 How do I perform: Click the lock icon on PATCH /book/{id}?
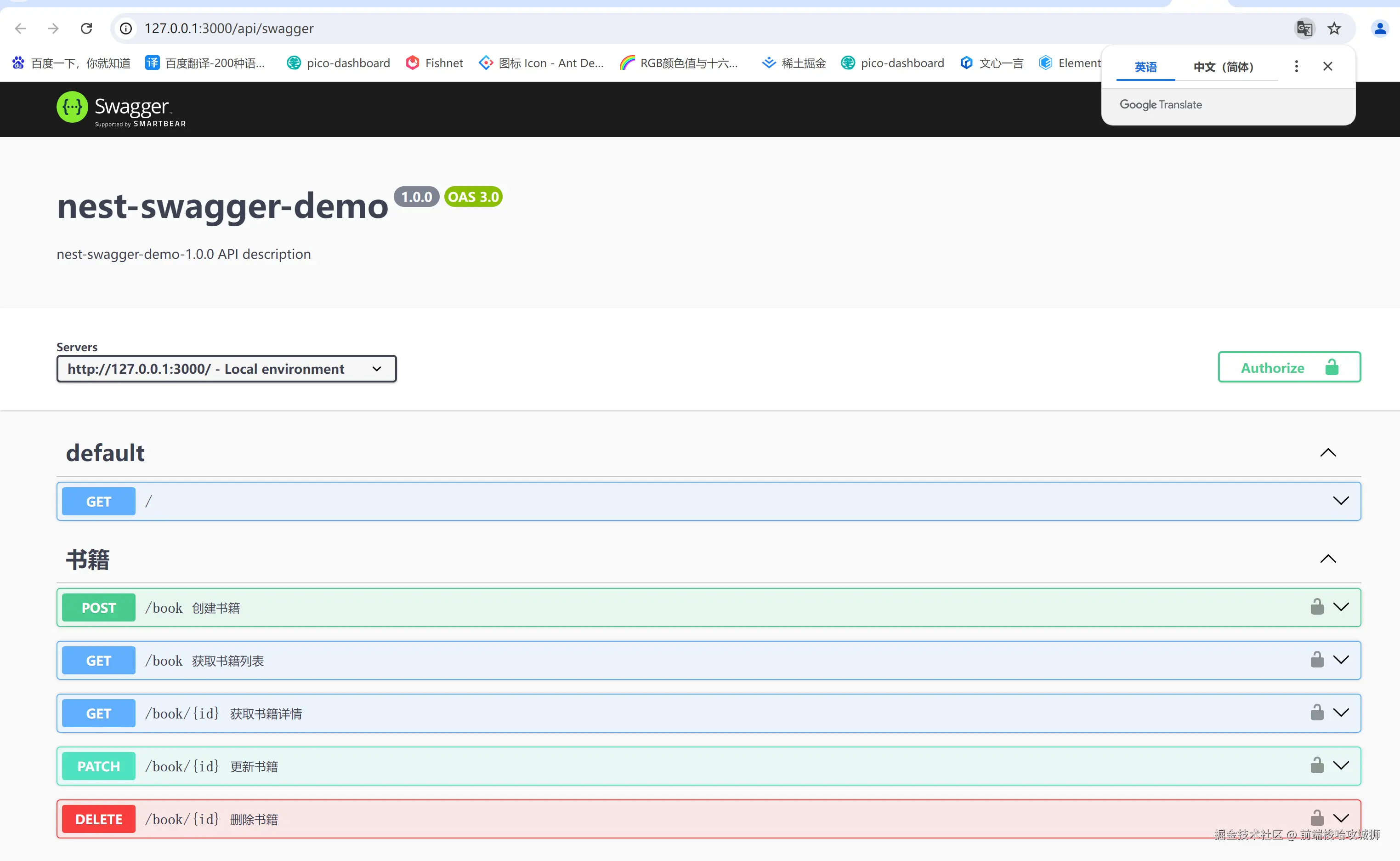[1316, 765]
